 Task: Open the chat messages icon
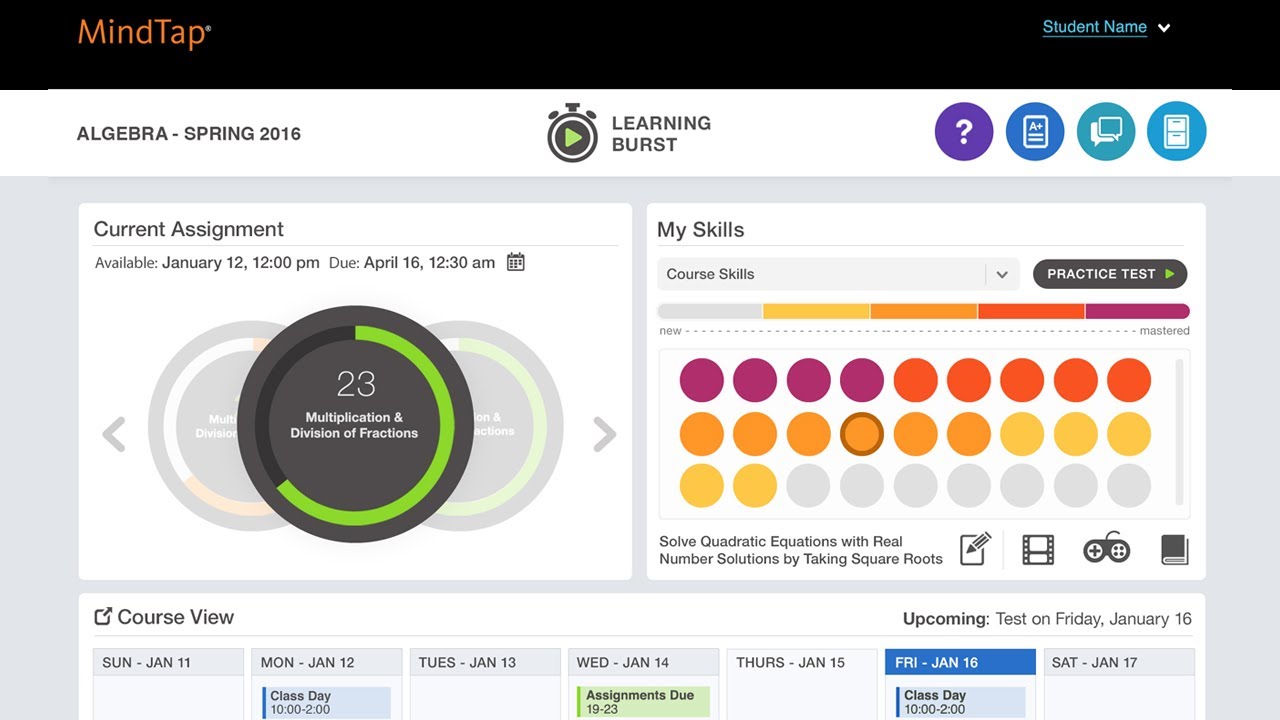tap(1106, 132)
